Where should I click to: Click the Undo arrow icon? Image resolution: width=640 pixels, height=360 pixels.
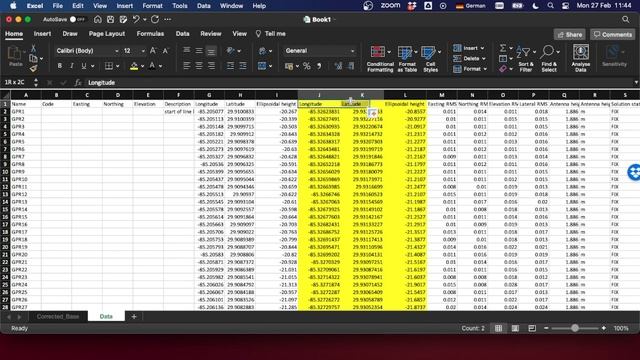[x=136, y=19]
